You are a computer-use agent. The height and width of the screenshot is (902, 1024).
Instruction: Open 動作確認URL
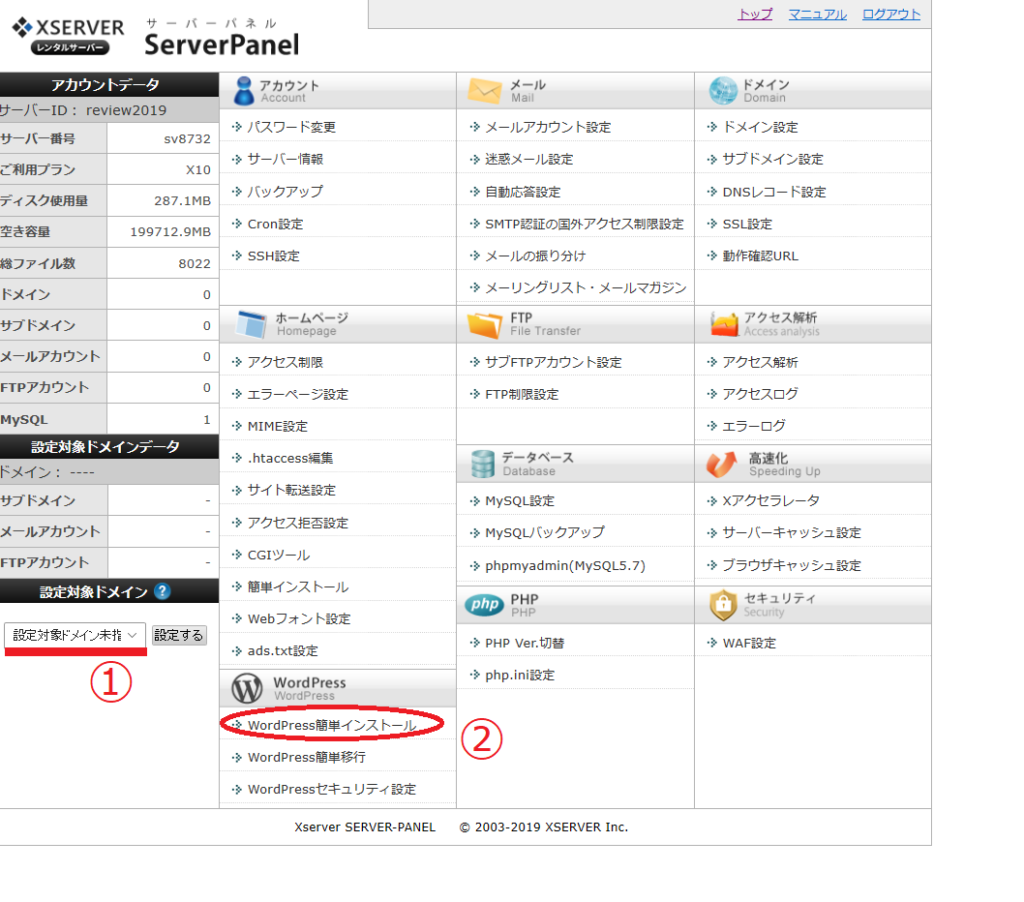[x=760, y=256]
